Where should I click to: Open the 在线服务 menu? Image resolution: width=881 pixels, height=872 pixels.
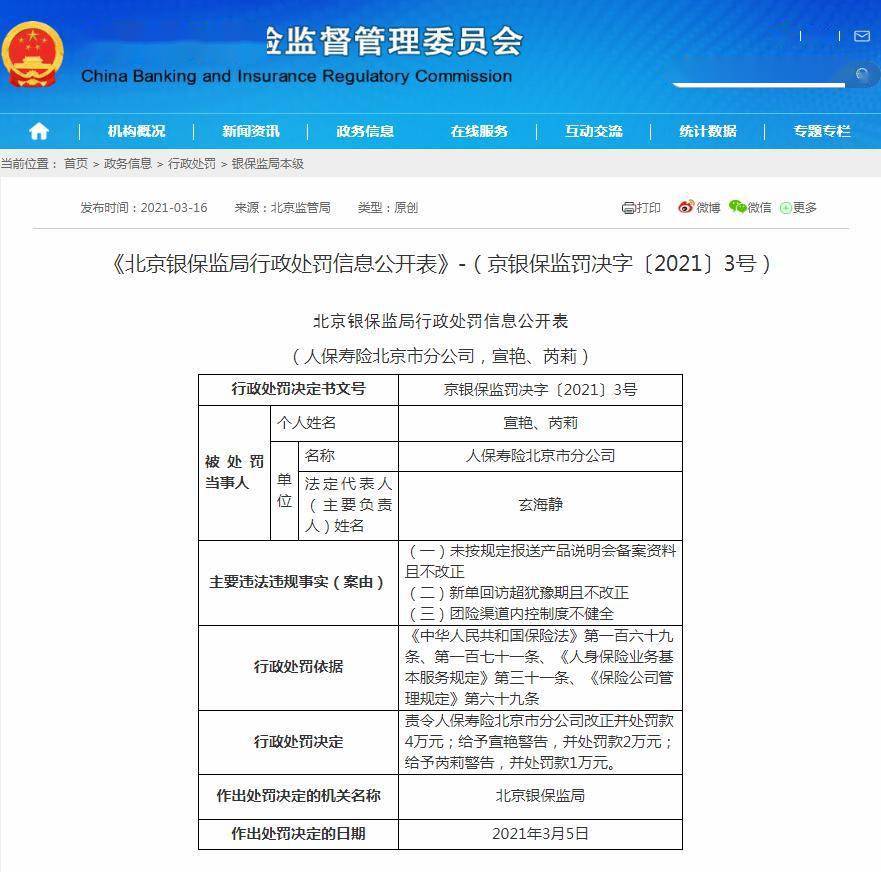pos(479,131)
